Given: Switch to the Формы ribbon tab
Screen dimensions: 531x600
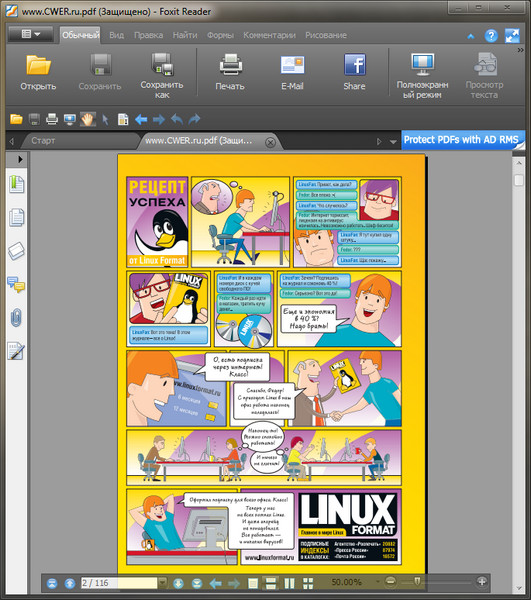Looking at the screenshot, I should (220, 35).
